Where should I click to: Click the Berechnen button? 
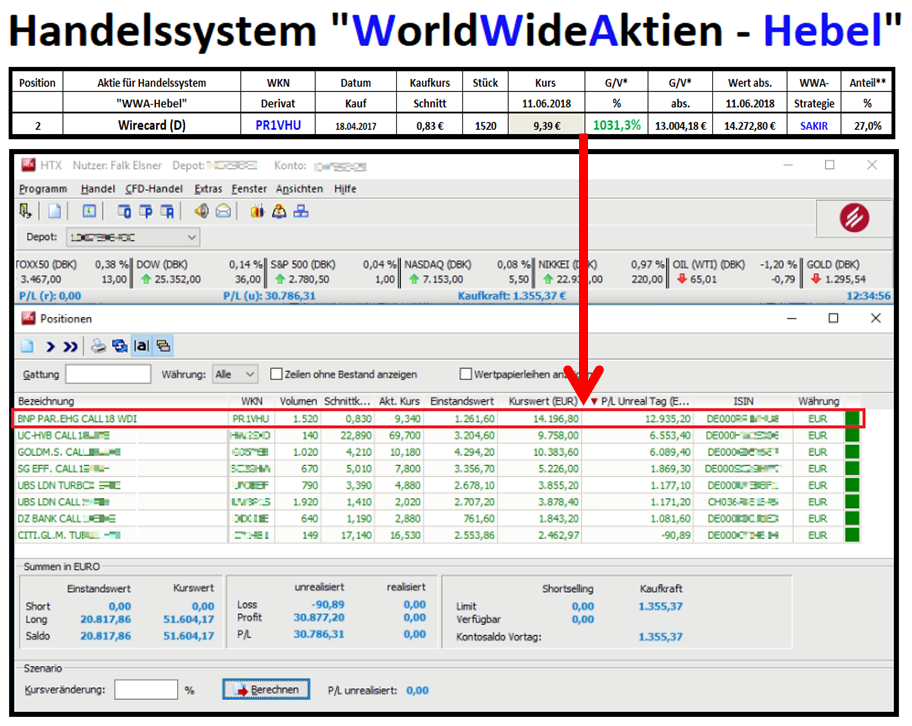266,689
